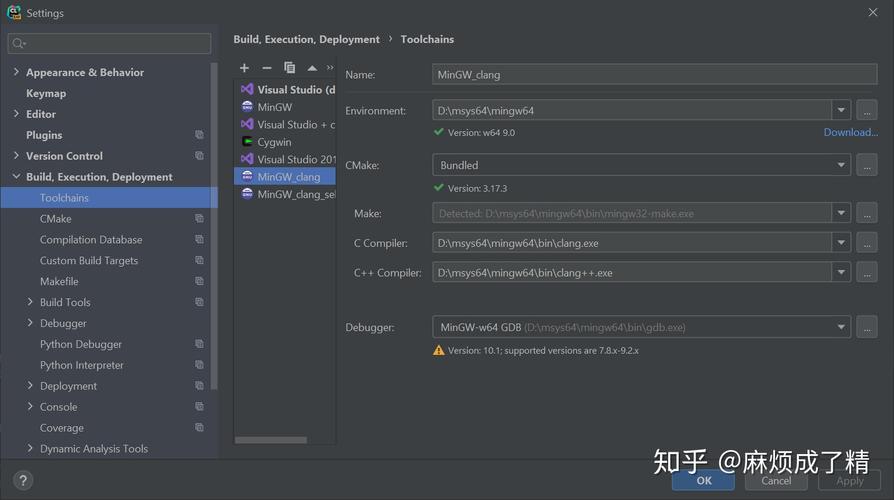Image resolution: width=894 pixels, height=500 pixels.
Task: Open Plugins settings page
Action: point(44,135)
